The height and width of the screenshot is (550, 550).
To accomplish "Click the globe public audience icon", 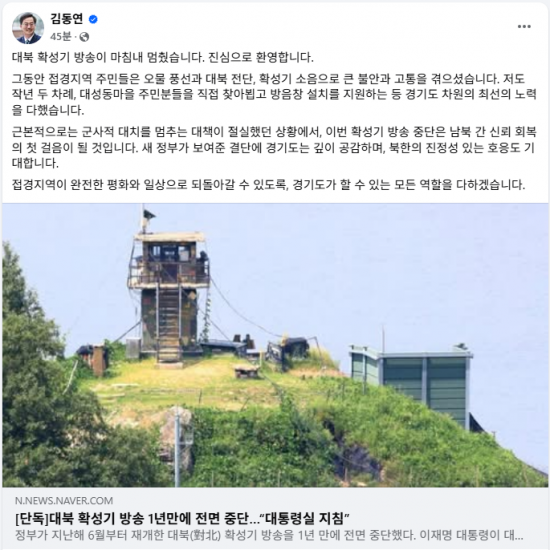I will (x=84, y=37).
